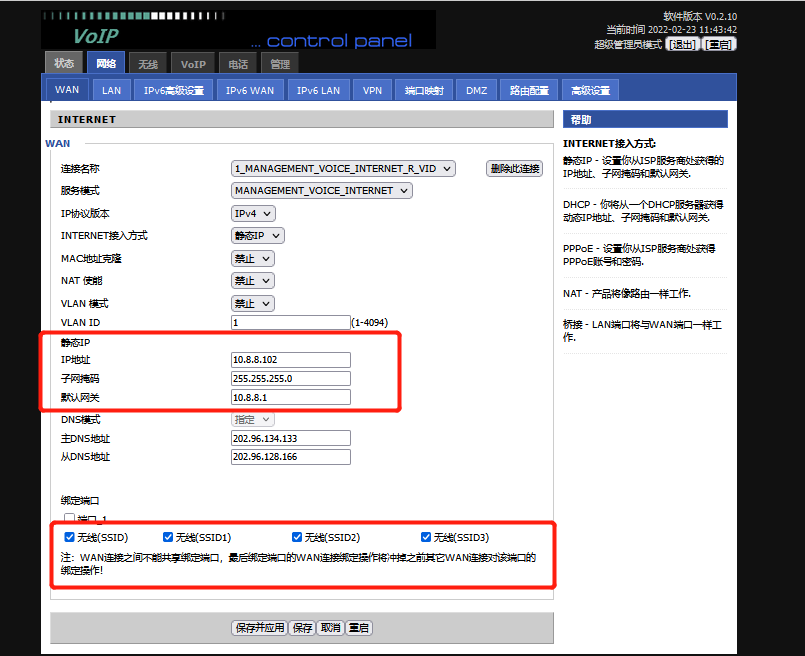Click into the IP地址 input field

coord(290,360)
